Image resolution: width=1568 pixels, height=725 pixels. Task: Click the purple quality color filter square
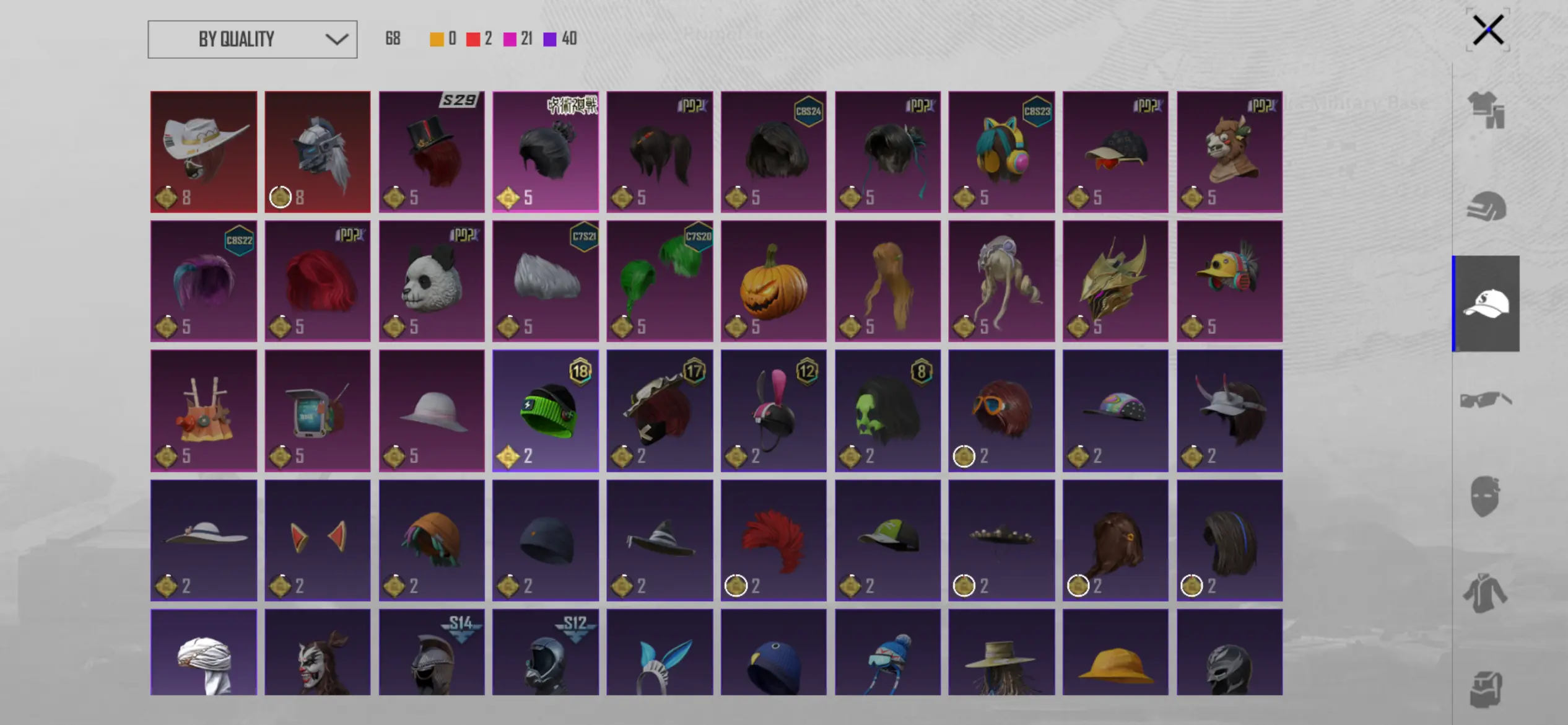[550, 40]
